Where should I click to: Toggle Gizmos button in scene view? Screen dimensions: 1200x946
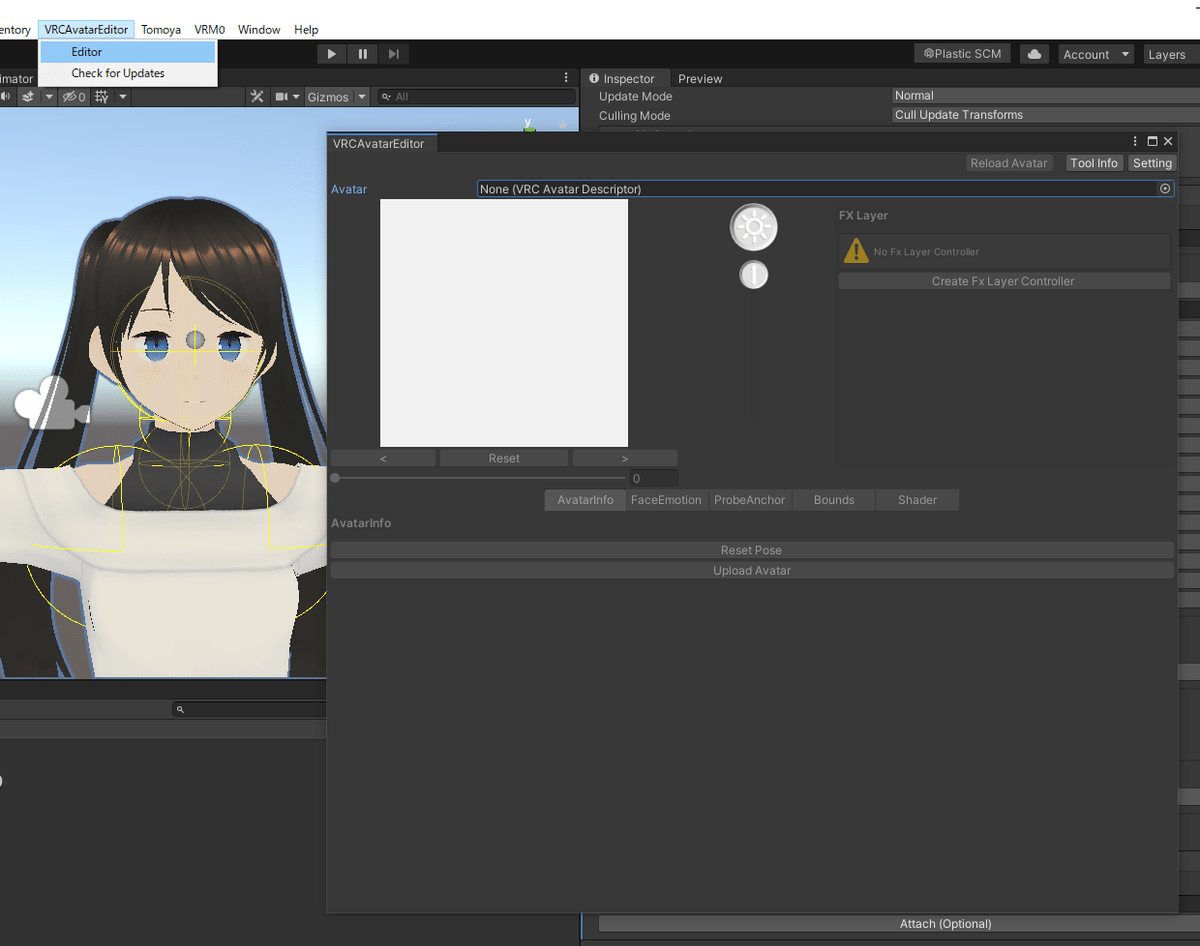point(328,97)
